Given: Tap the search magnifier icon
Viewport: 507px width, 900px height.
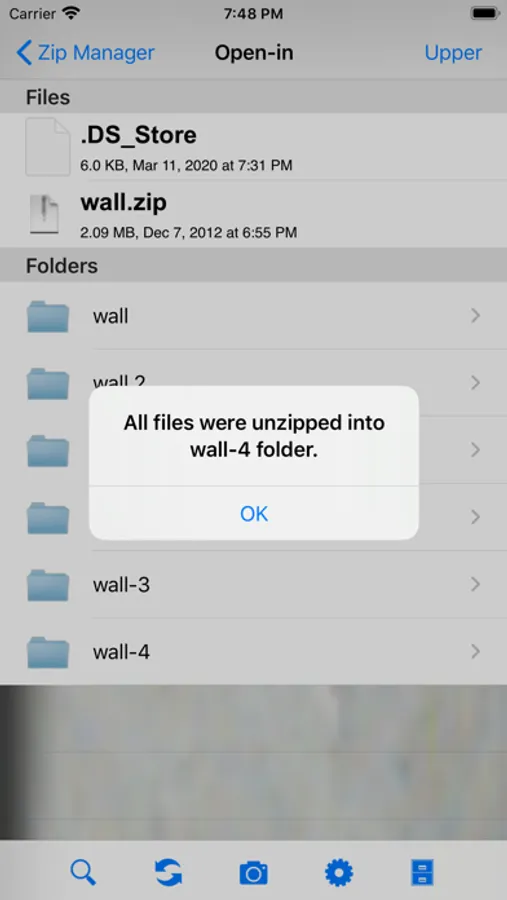Looking at the screenshot, I should pyautogui.click(x=83, y=872).
